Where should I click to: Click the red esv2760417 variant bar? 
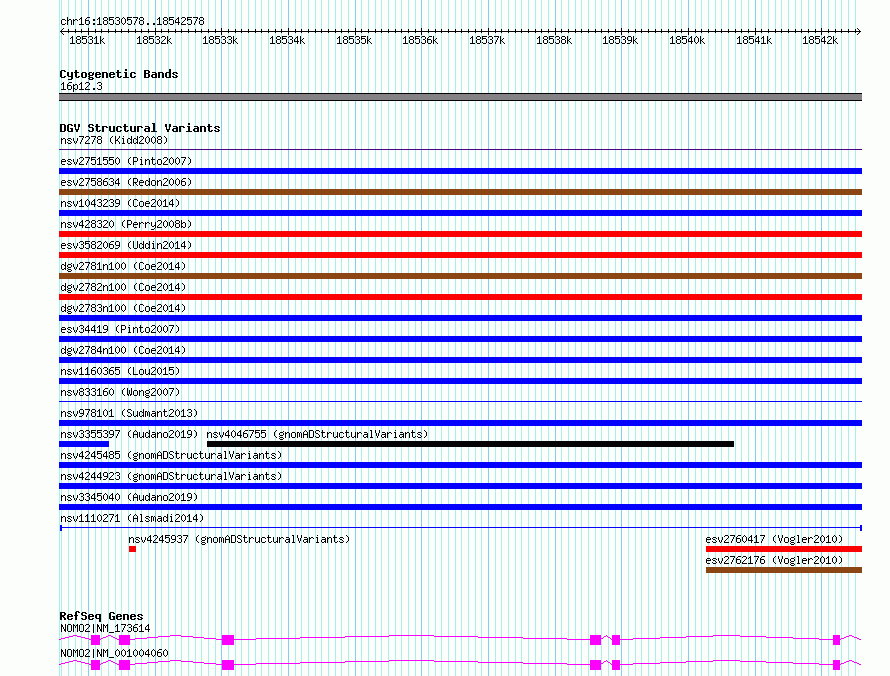(784, 549)
